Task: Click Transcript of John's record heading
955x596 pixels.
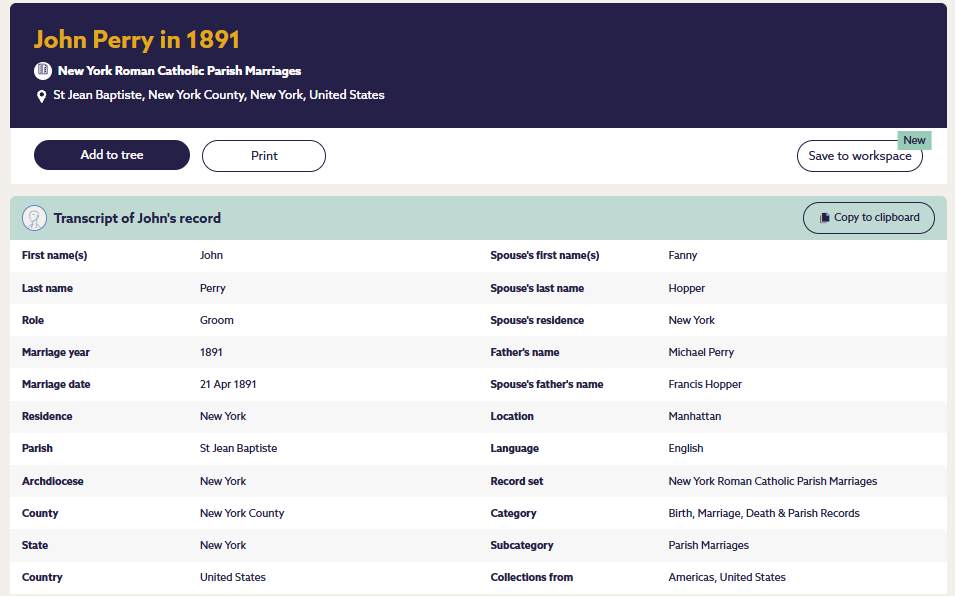Action: pyautogui.click(x=137, y=218)
